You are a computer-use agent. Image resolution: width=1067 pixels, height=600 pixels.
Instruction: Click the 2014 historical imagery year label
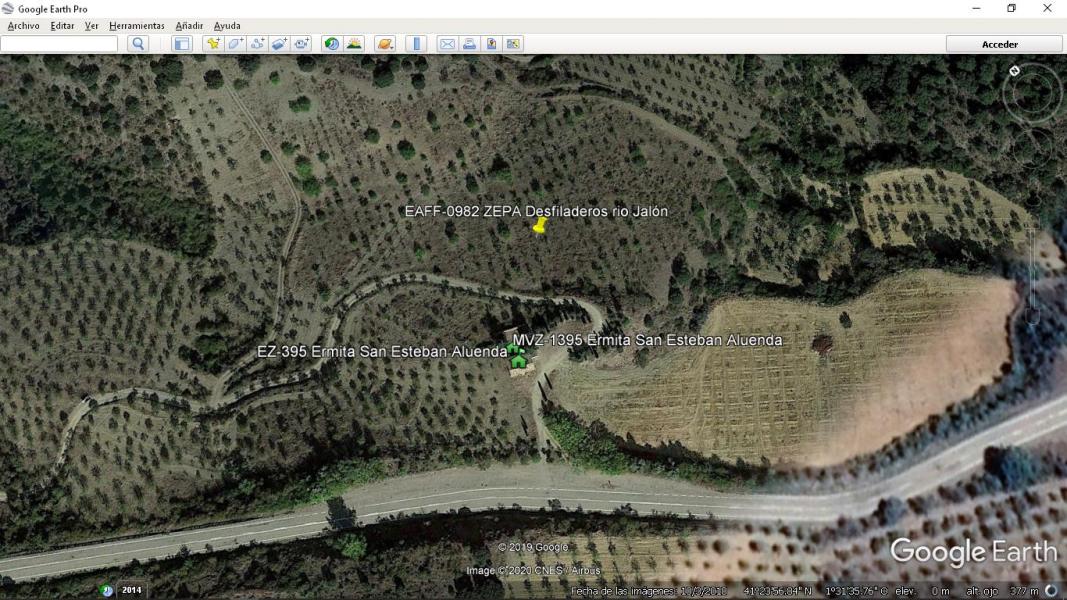[x=131, y=590]
